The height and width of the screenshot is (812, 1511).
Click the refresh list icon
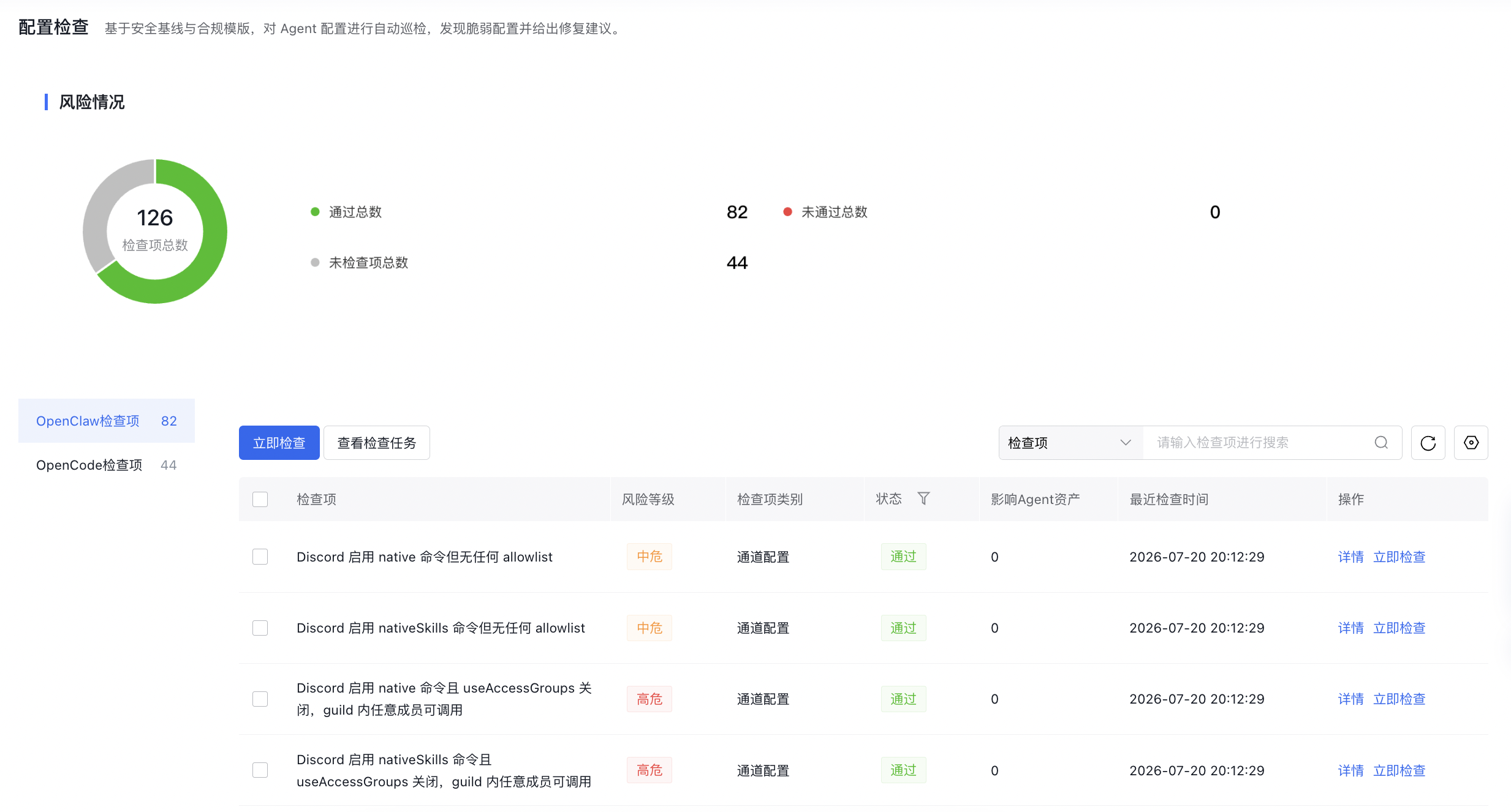coord(1428,443)
